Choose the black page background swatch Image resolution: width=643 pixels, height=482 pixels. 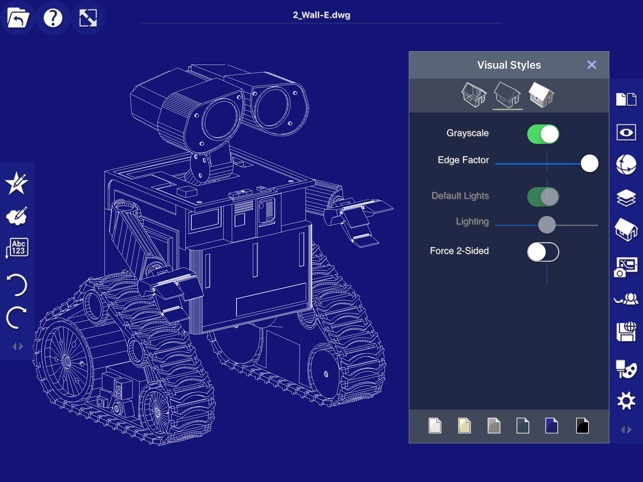582,426
